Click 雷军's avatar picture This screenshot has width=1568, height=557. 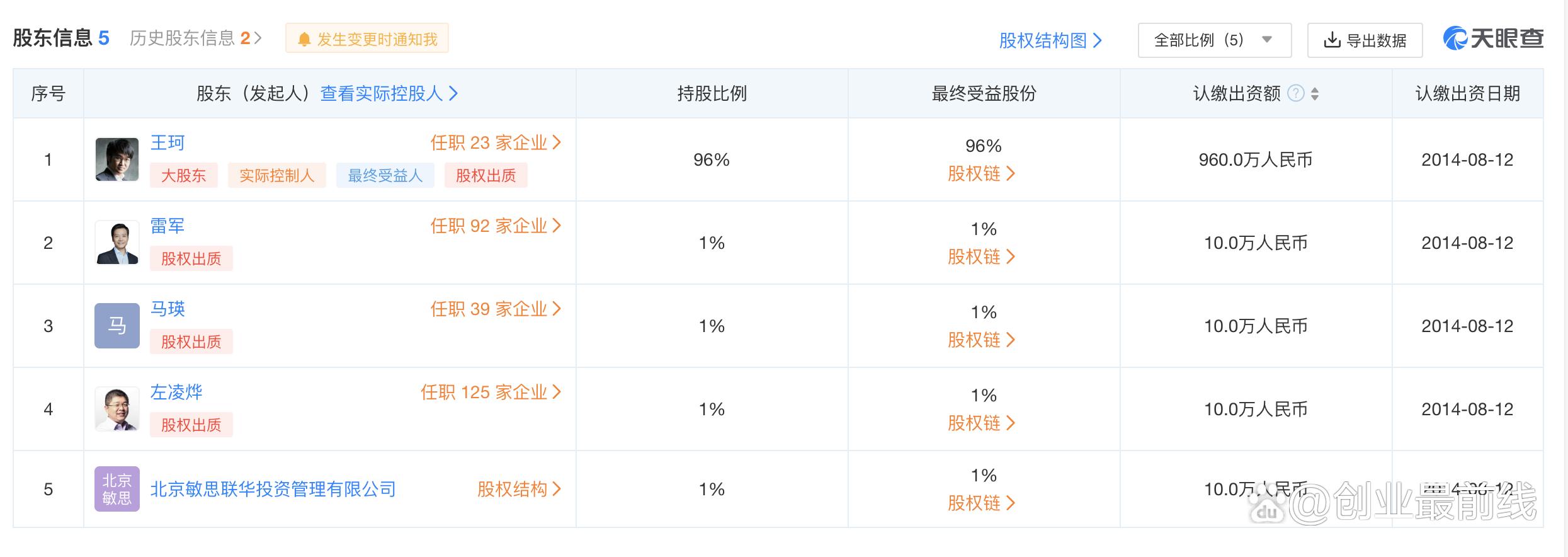click(x=117, y=242)
